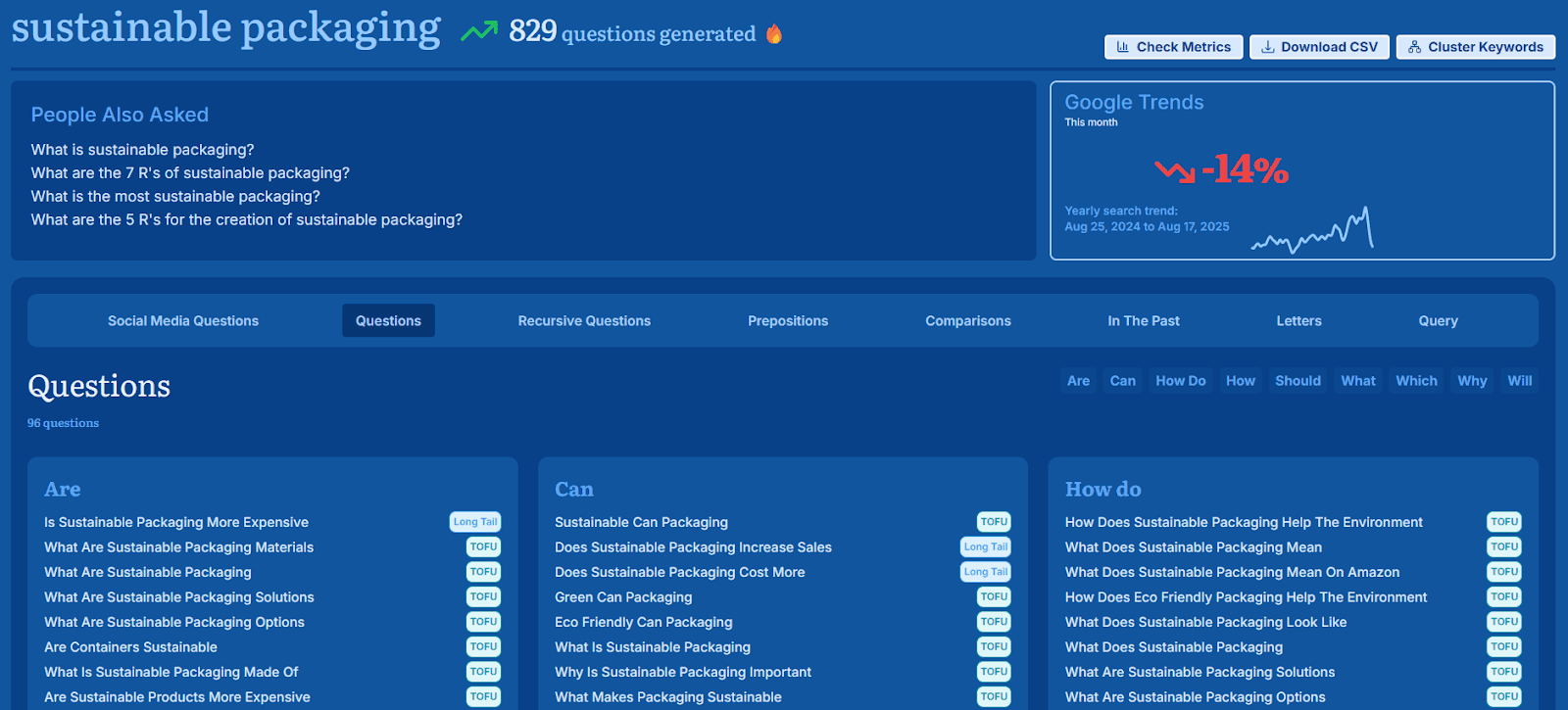Open Cluster Keywords

tap(1475, 47)
